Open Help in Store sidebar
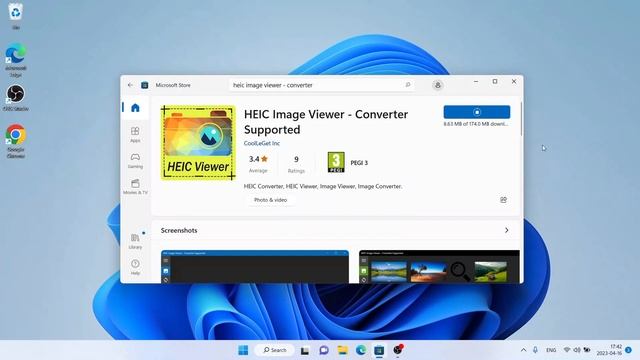640x360 pixels. (135, 267)
